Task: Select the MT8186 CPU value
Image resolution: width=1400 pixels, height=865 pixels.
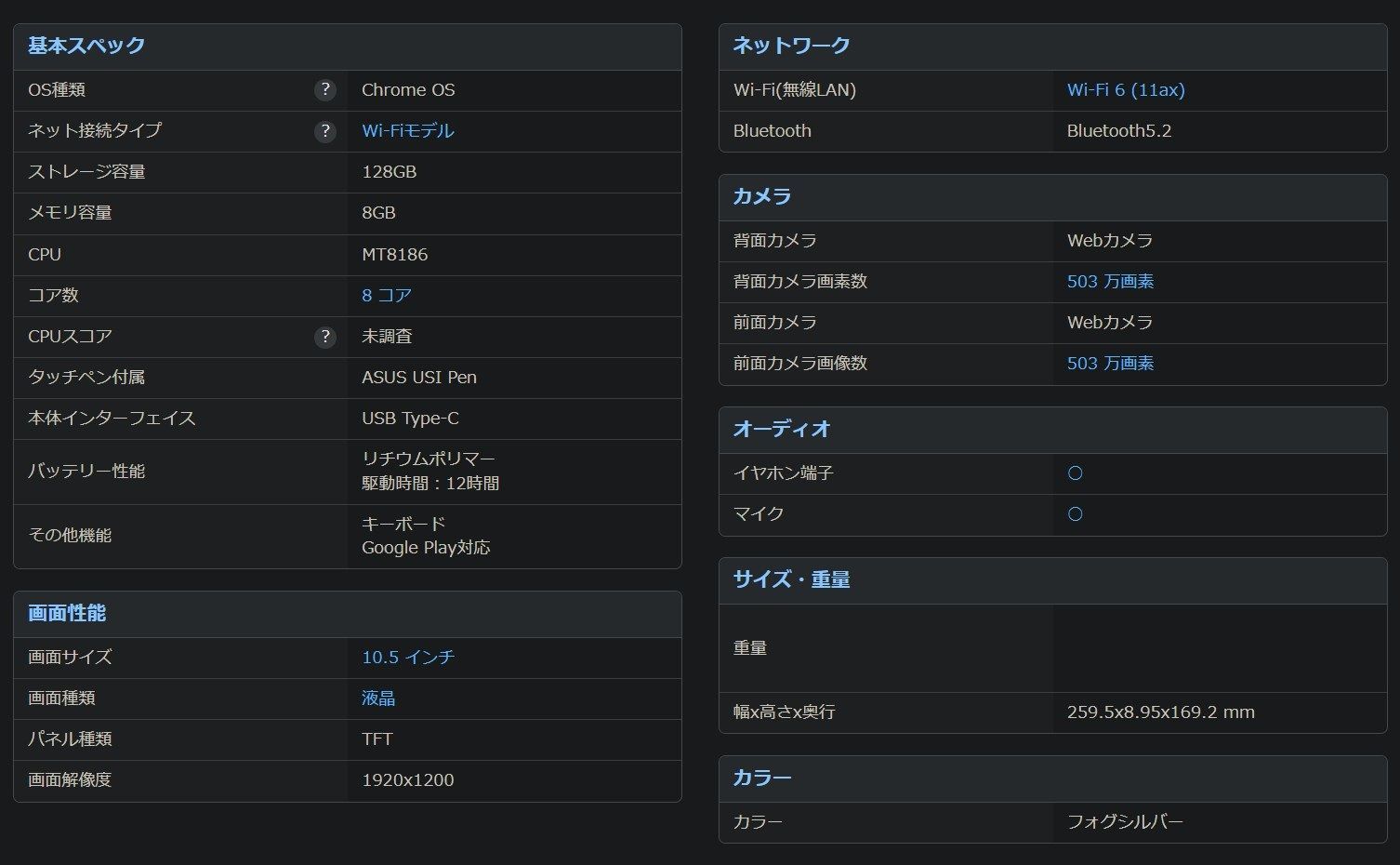Action: point(395,255)
